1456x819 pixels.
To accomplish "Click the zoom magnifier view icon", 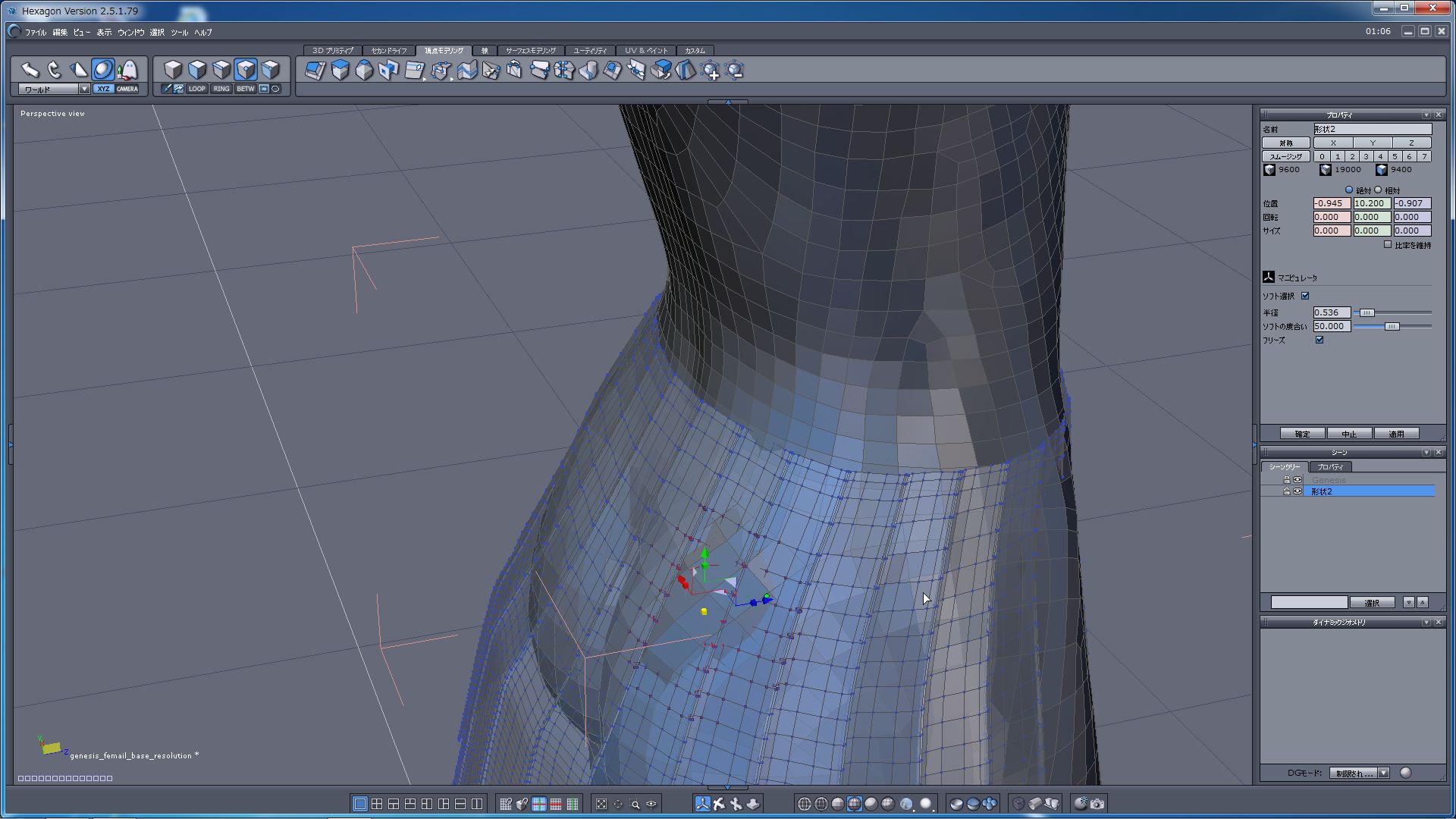I will (x=635, y=804).
